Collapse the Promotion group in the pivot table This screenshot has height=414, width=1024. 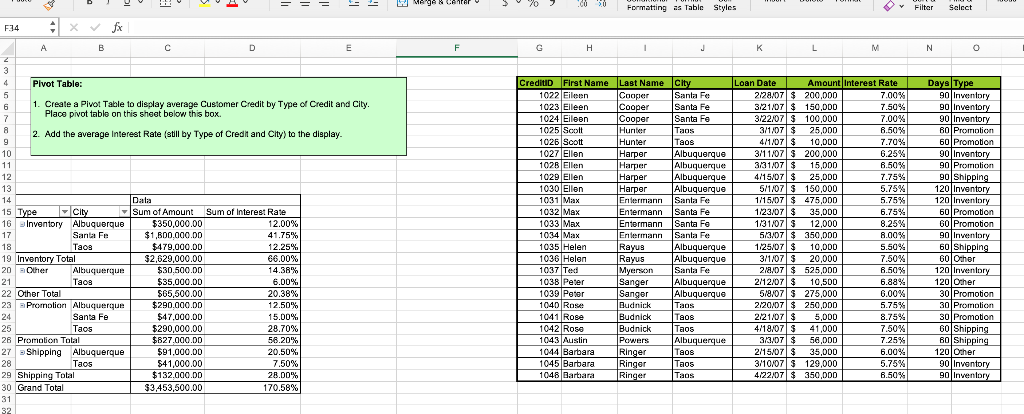[22, 306]
